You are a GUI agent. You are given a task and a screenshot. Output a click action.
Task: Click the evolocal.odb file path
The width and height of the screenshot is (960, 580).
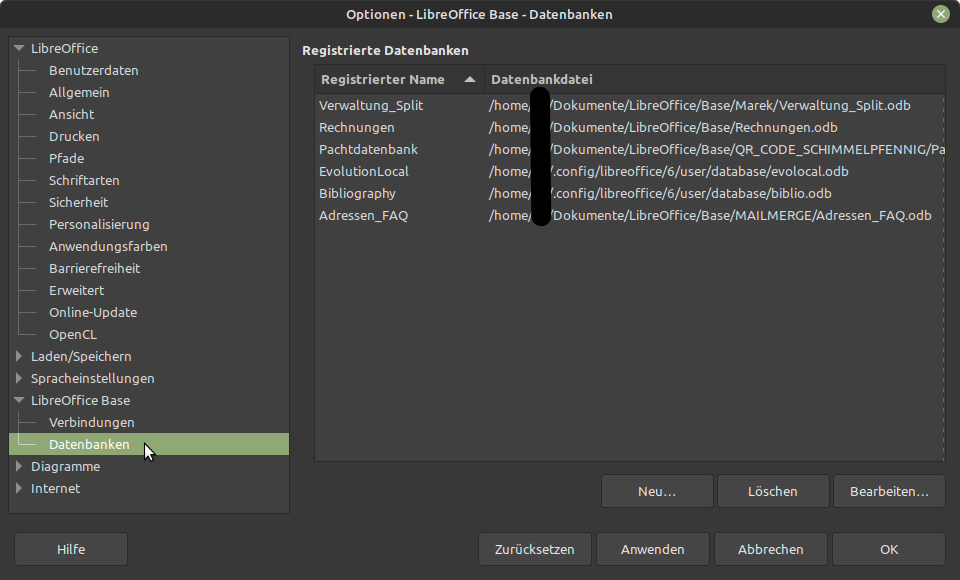[669, 171]
